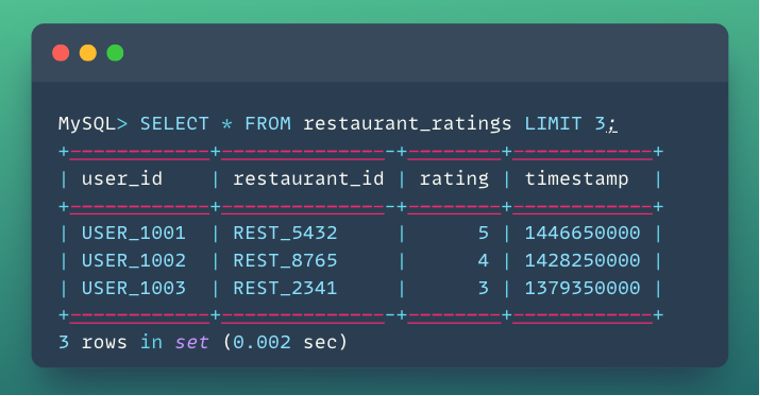Click the MySQL> prompt text
The height and width of the screenshot is (396, 760).
(93, 124)
